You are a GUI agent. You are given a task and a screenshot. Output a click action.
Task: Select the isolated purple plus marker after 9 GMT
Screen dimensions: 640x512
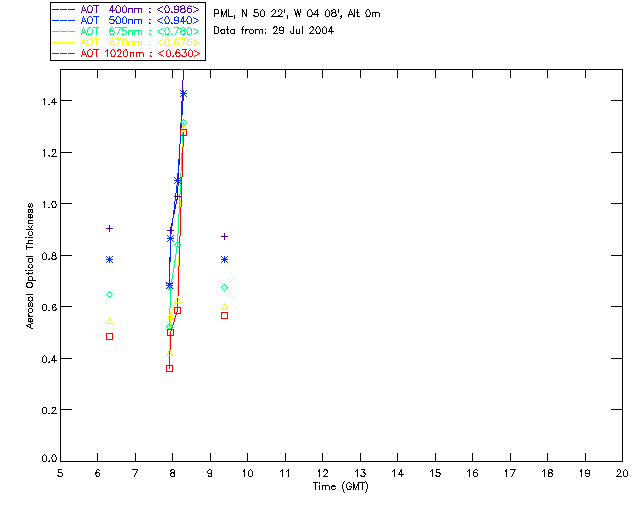pos(224,236)
